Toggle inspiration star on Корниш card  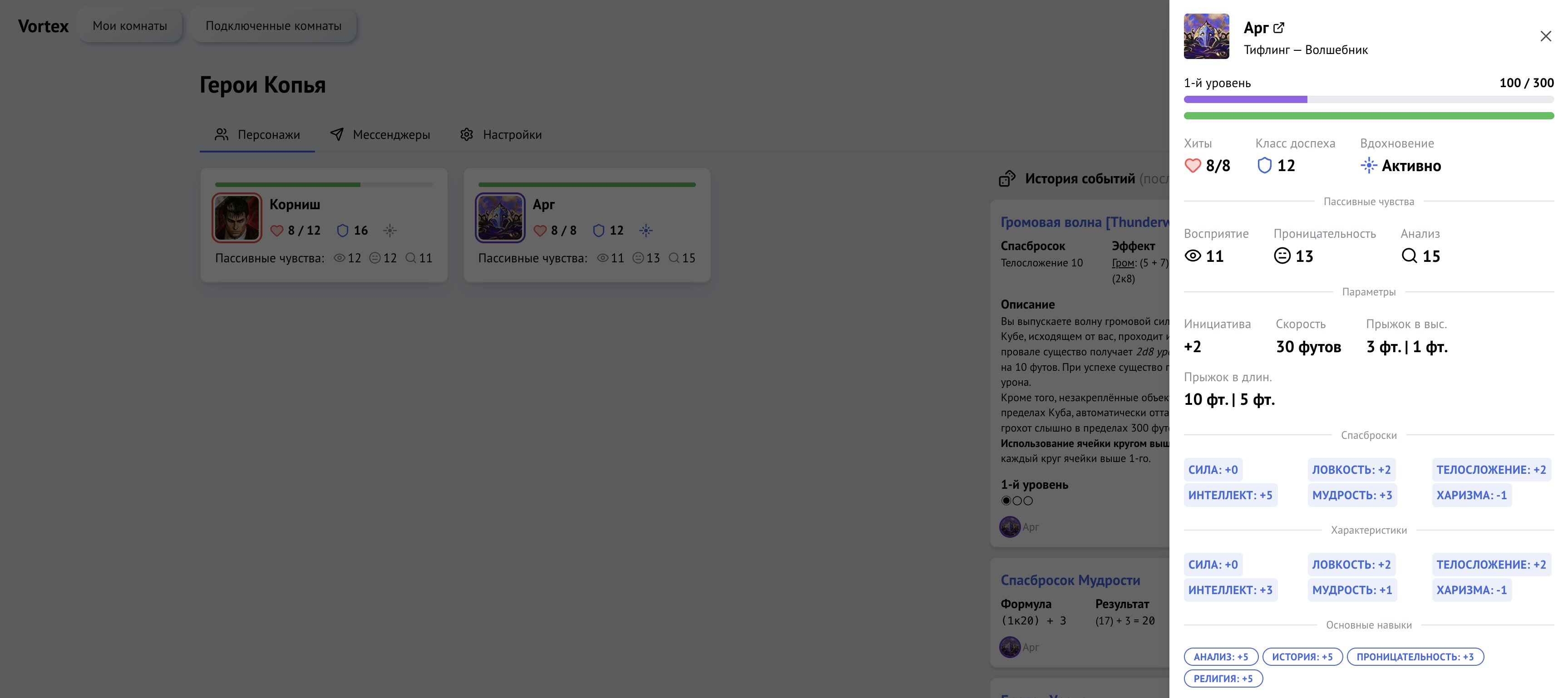pyautogui.click(x=390, y=230)
